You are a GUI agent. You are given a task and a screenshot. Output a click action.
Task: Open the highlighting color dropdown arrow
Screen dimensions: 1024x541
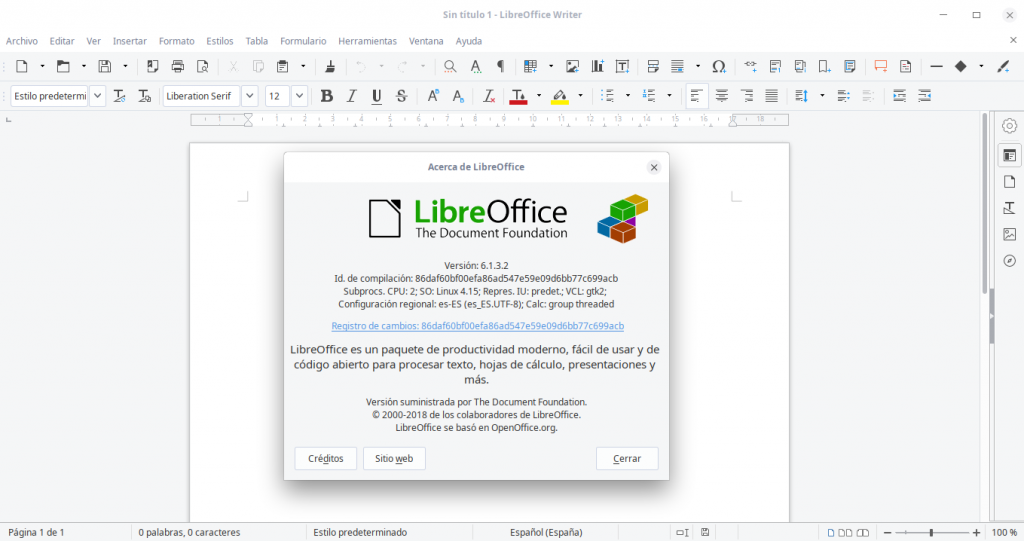pyautogui.click(x=580, y=96)
